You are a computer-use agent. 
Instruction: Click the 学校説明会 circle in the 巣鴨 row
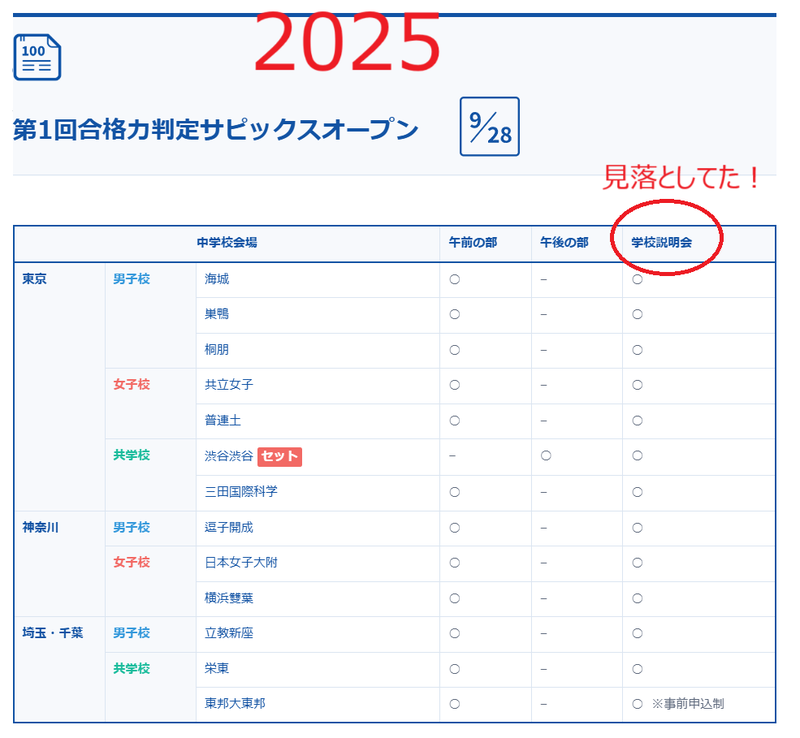(637, 314)
